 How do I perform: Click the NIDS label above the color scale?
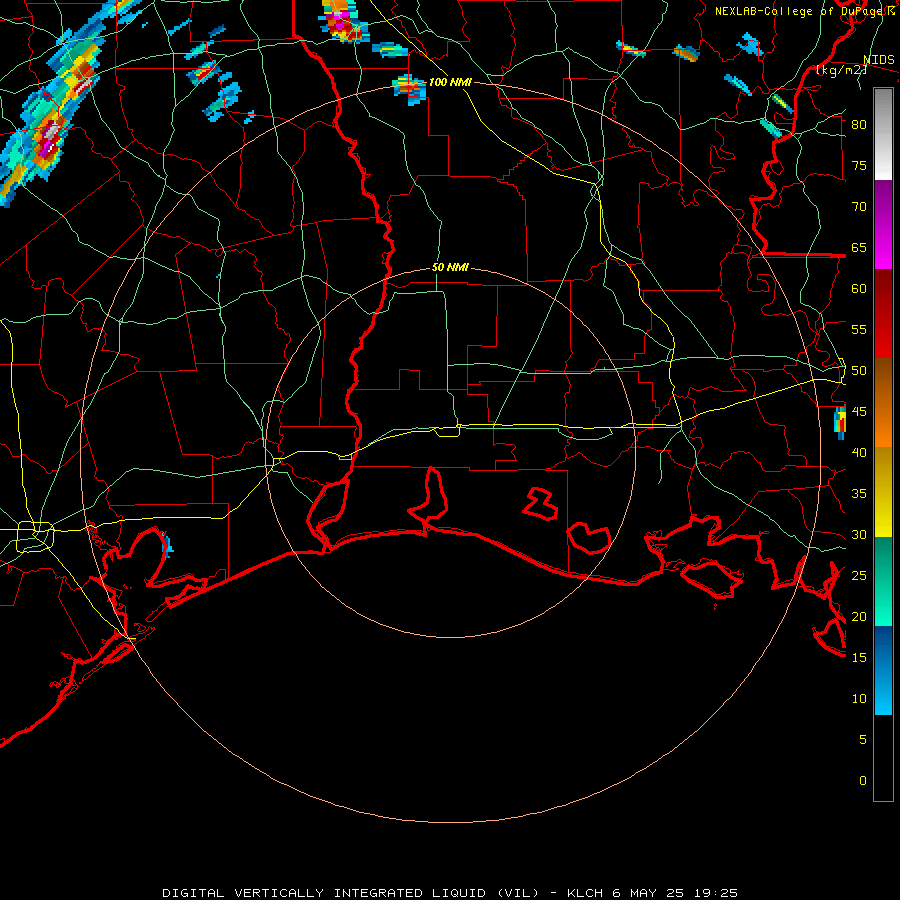pyautogui.click(x=879, y=60)
